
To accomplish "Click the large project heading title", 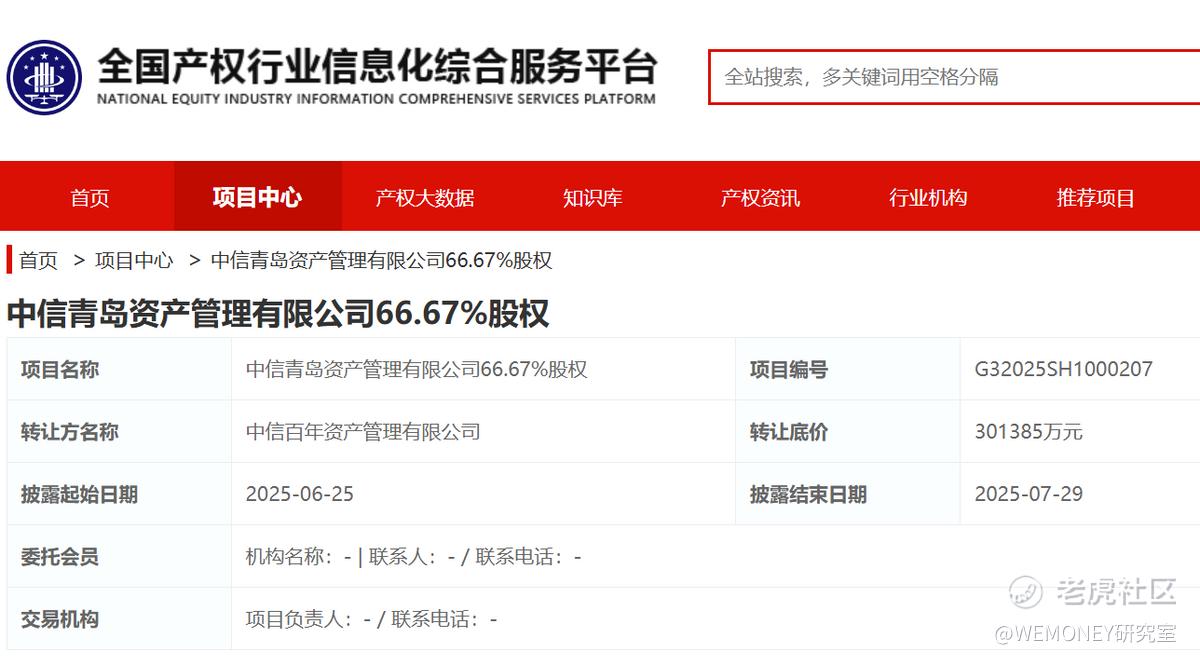I will [278, 313].
